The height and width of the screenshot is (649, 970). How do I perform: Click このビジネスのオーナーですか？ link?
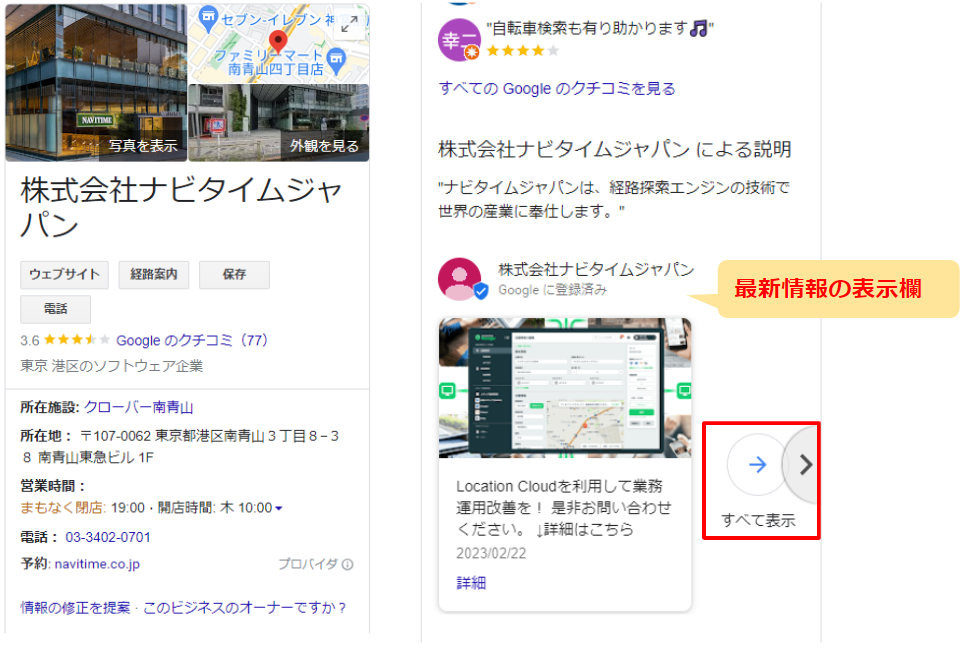tap(245, 608)
